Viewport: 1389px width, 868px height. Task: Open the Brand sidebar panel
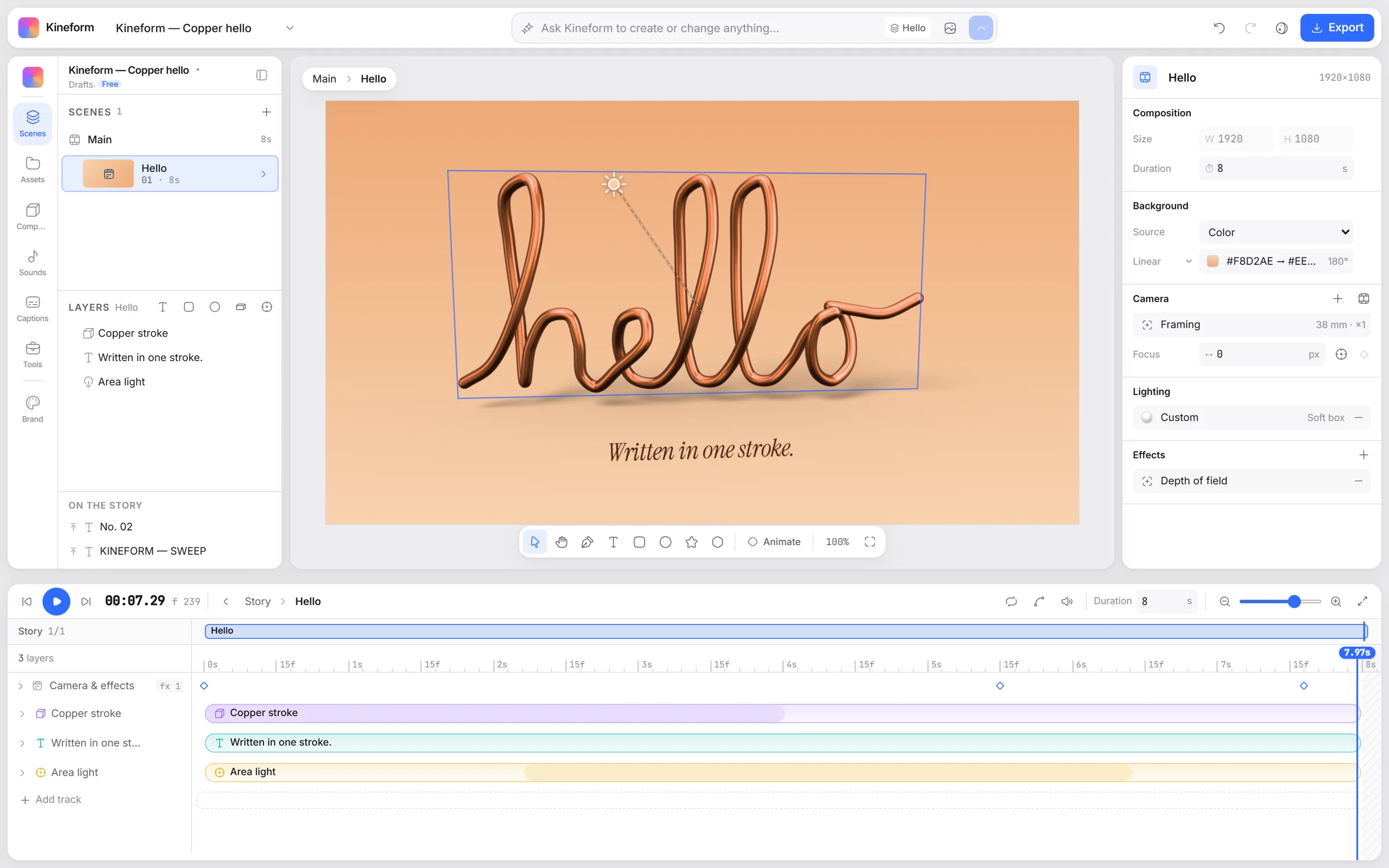click(x=32, y=409)
